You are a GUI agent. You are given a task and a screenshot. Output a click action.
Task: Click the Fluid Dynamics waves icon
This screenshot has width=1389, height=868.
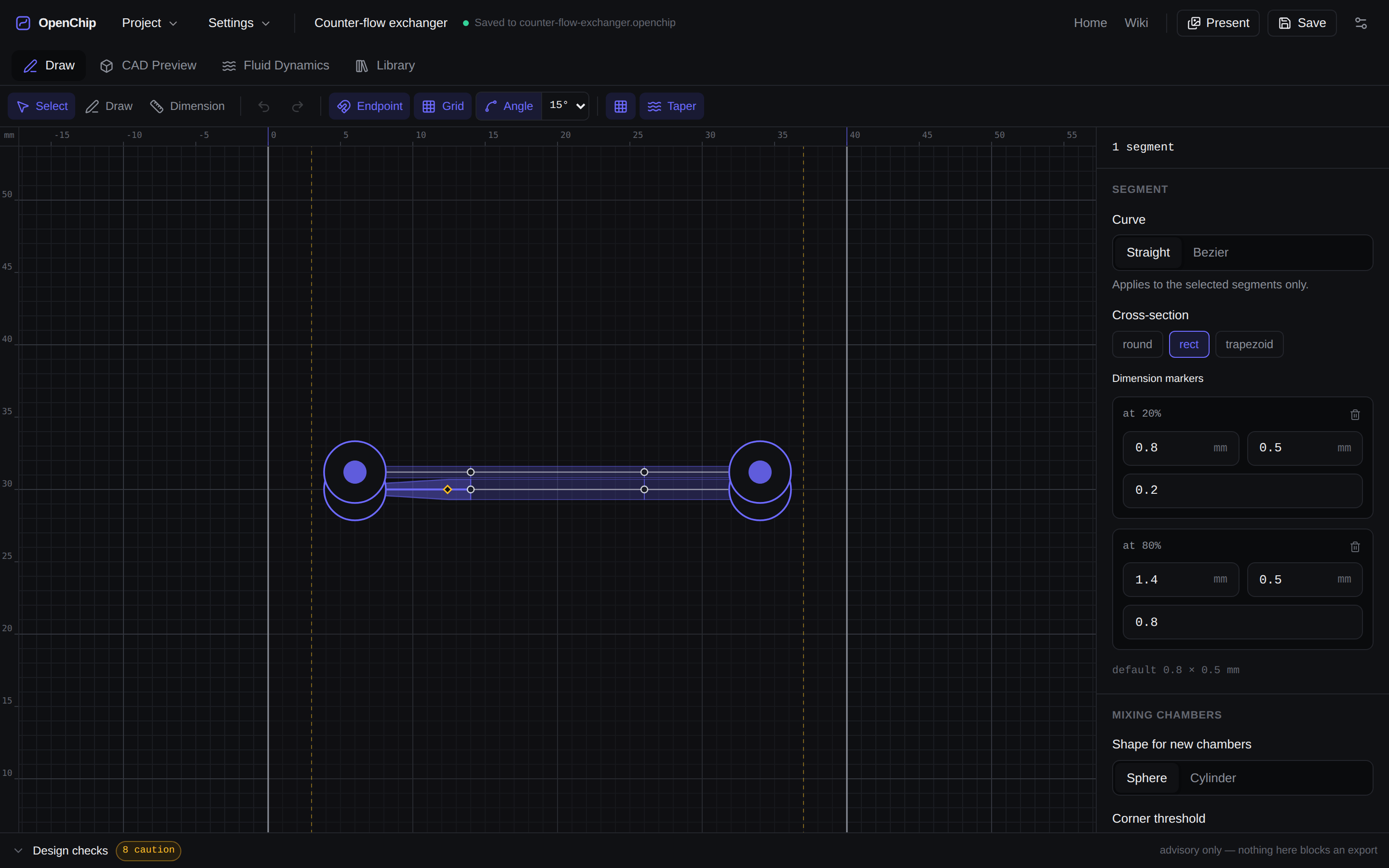click(229, 66)
